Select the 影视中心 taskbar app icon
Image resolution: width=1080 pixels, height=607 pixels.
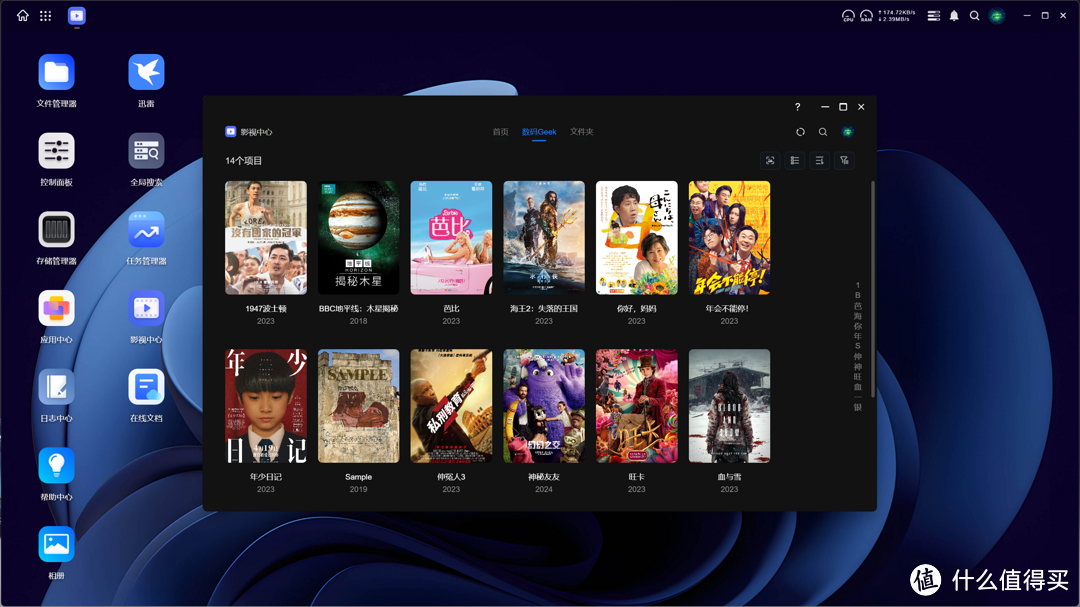tap(76, 15)
